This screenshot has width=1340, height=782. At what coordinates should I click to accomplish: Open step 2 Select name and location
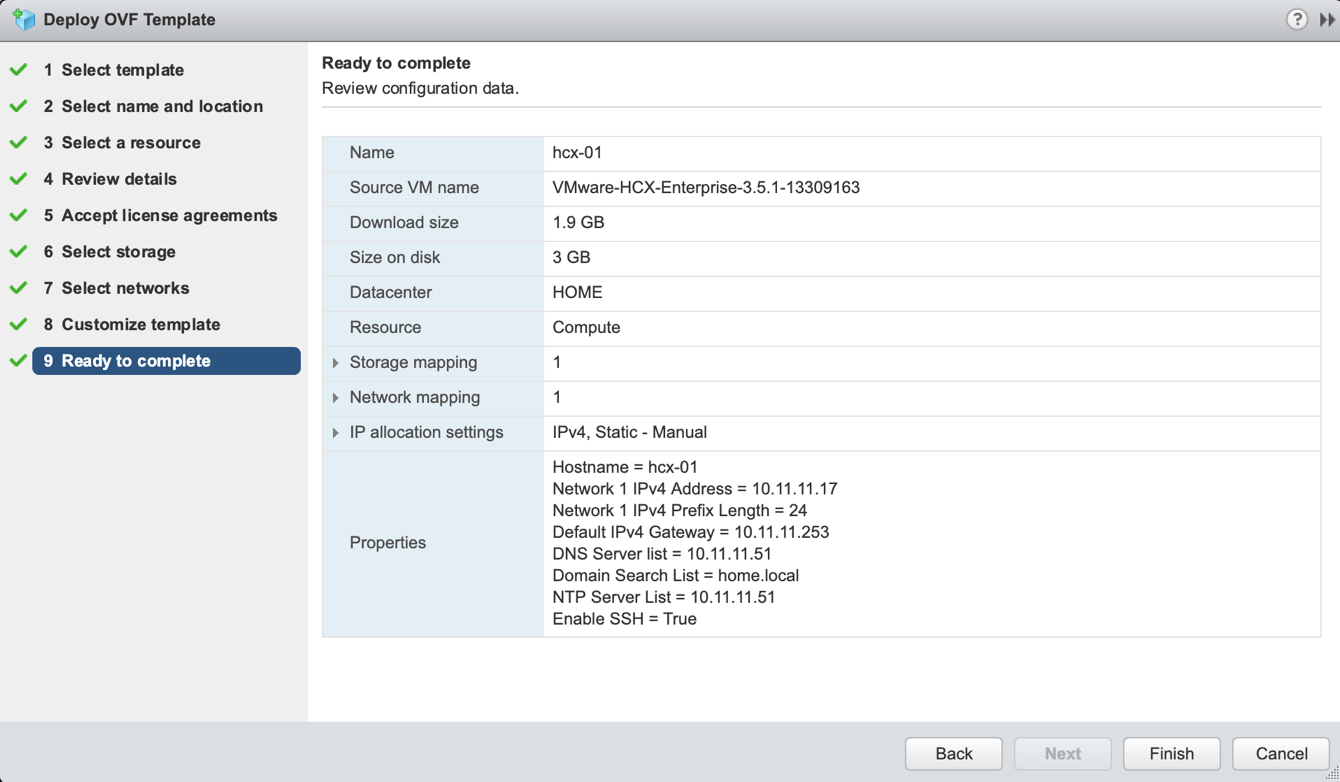point(162,106)
